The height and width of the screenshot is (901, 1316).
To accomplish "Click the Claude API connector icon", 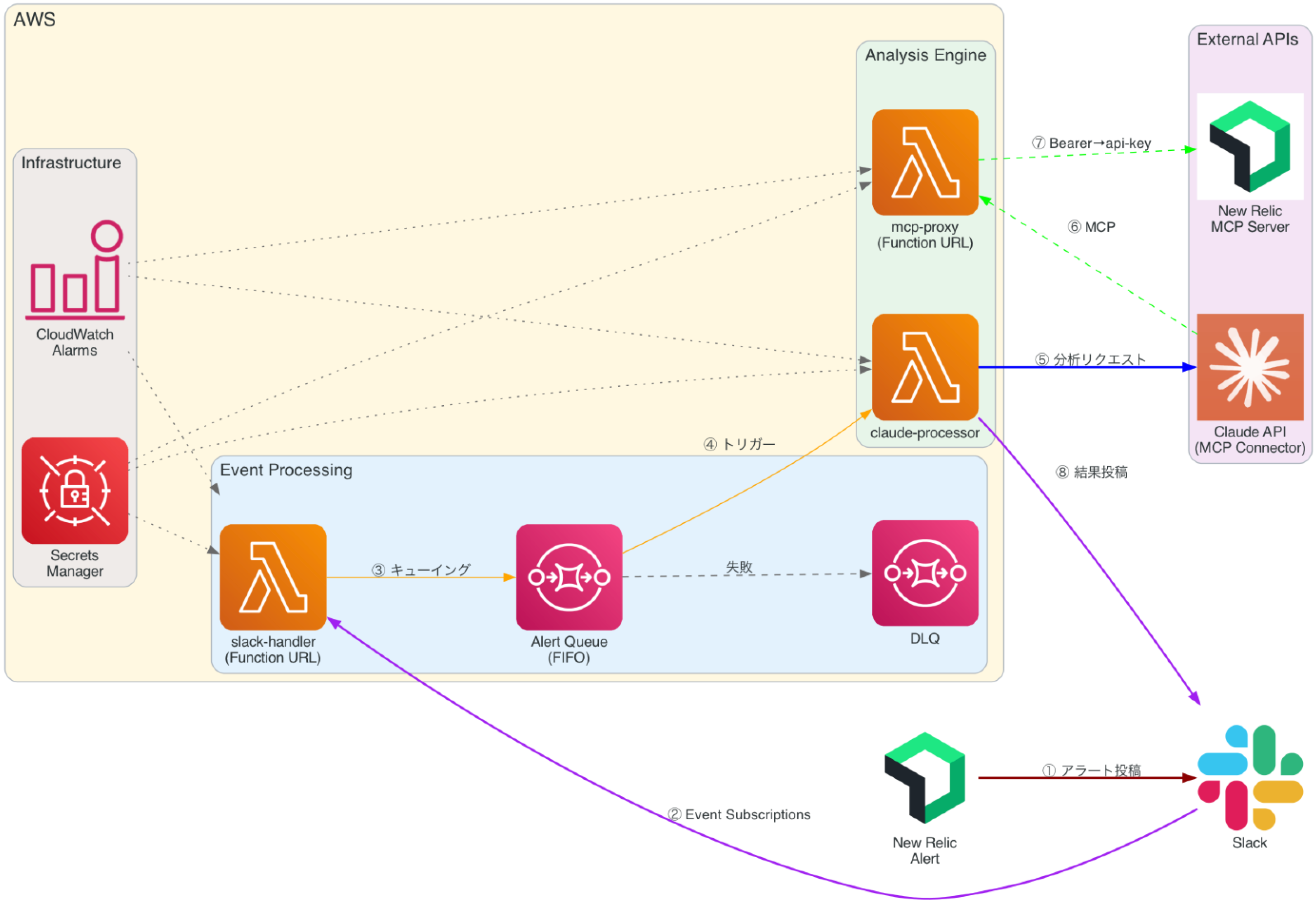I will [1250, 367].
